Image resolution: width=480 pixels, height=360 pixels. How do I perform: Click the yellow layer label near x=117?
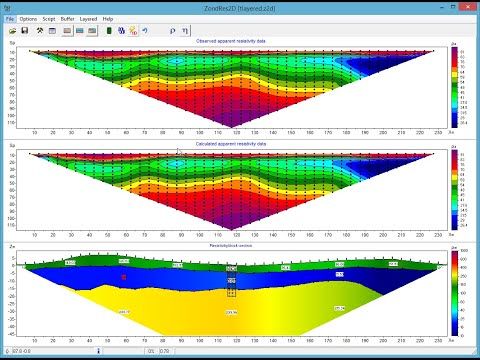coord(231,312)
